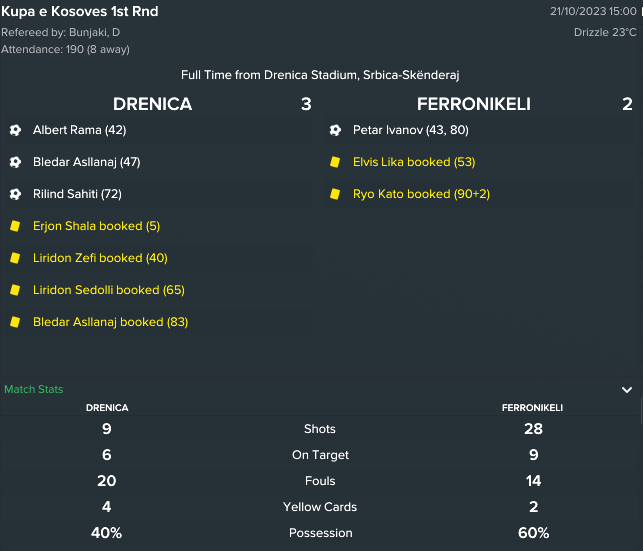The height and width of the screenshot is (551, 643).
Task: Click goal icon beside Albert Rama
Action: [15, 130]
